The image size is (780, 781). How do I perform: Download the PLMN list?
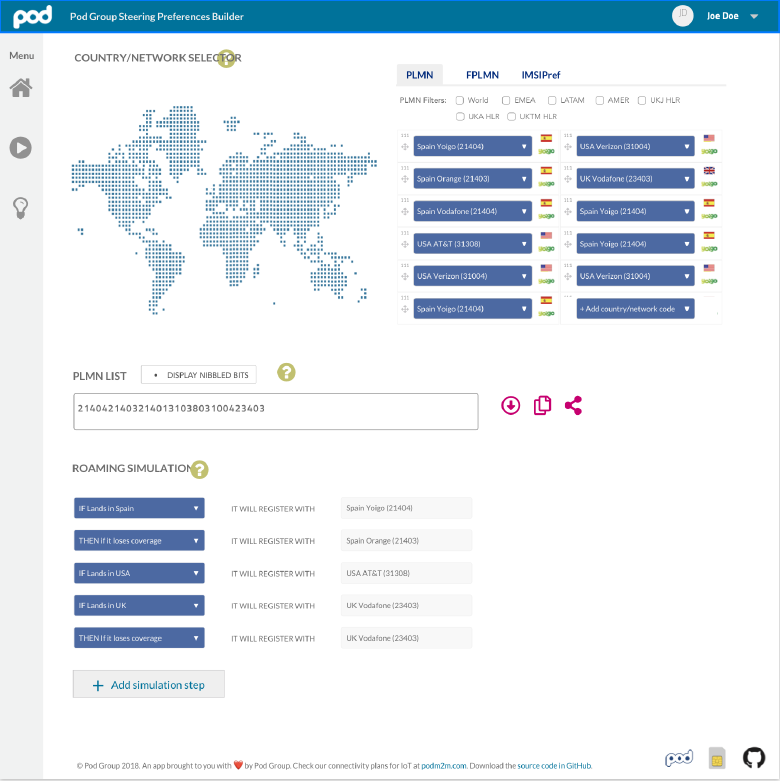(511, 405)
